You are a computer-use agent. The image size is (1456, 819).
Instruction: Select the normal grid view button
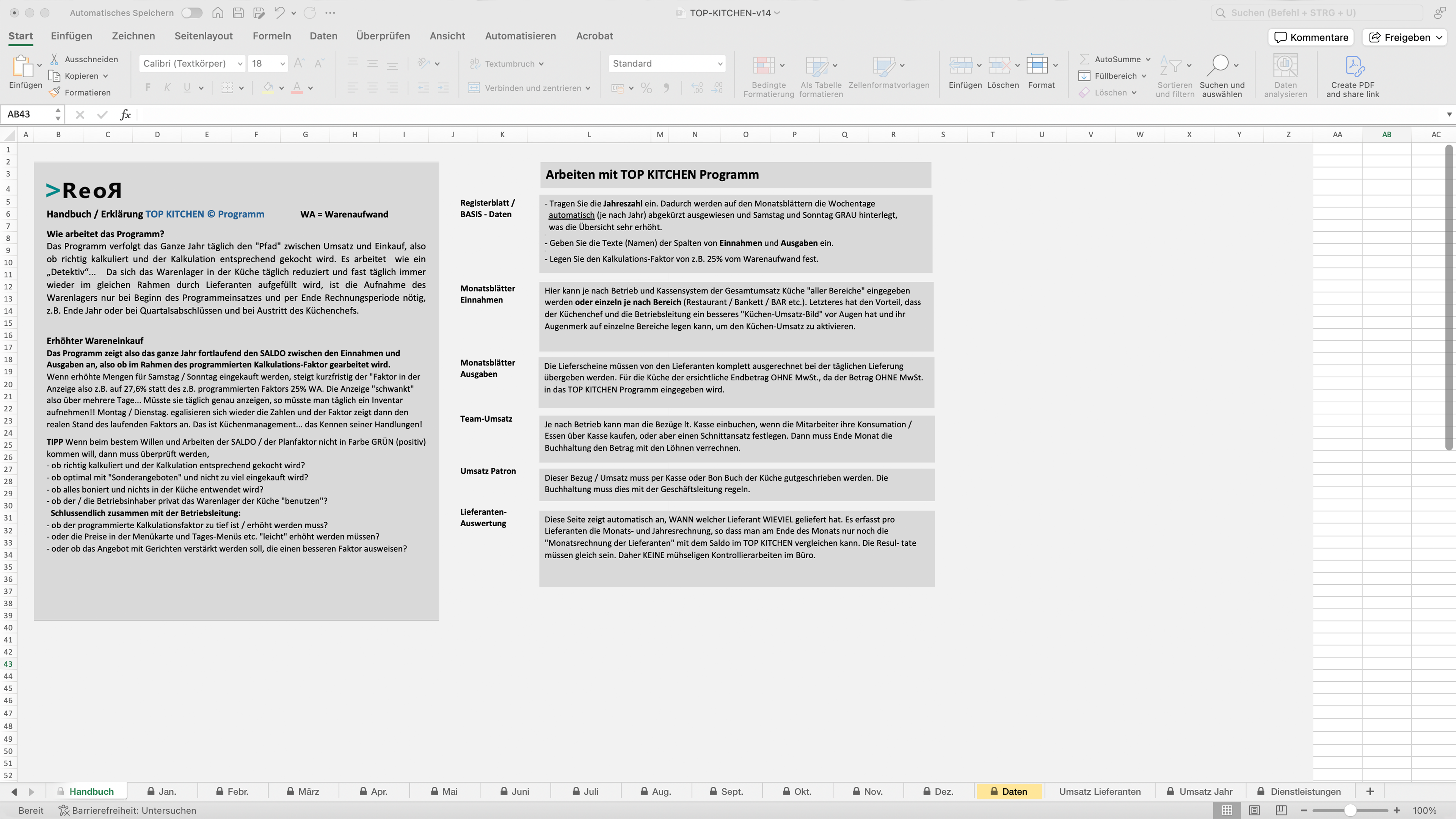point(1227,810)
